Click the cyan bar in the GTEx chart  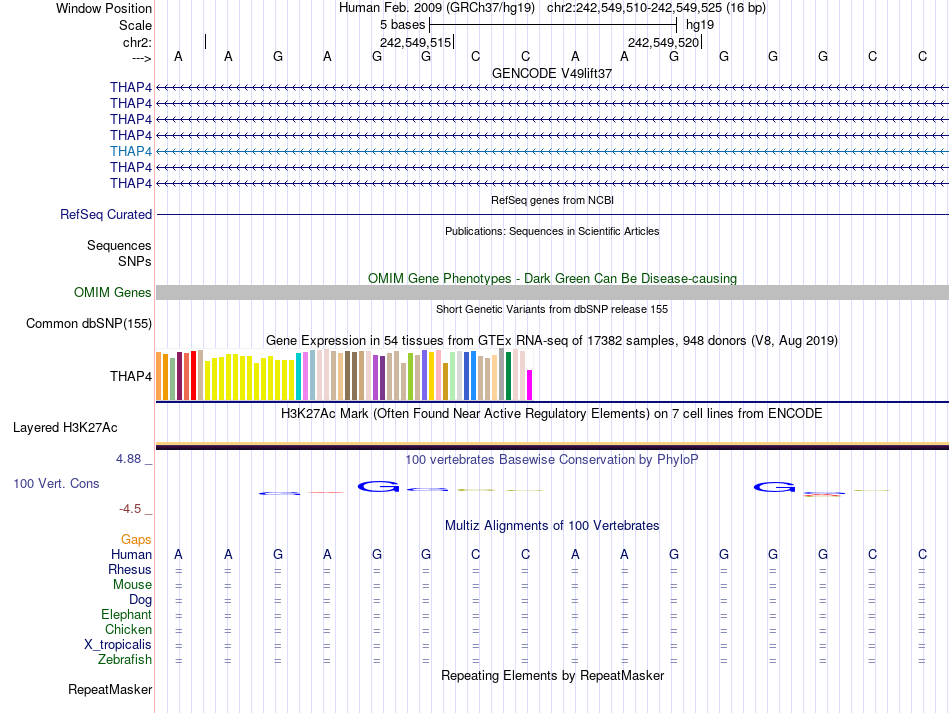(x=298, y=376)
